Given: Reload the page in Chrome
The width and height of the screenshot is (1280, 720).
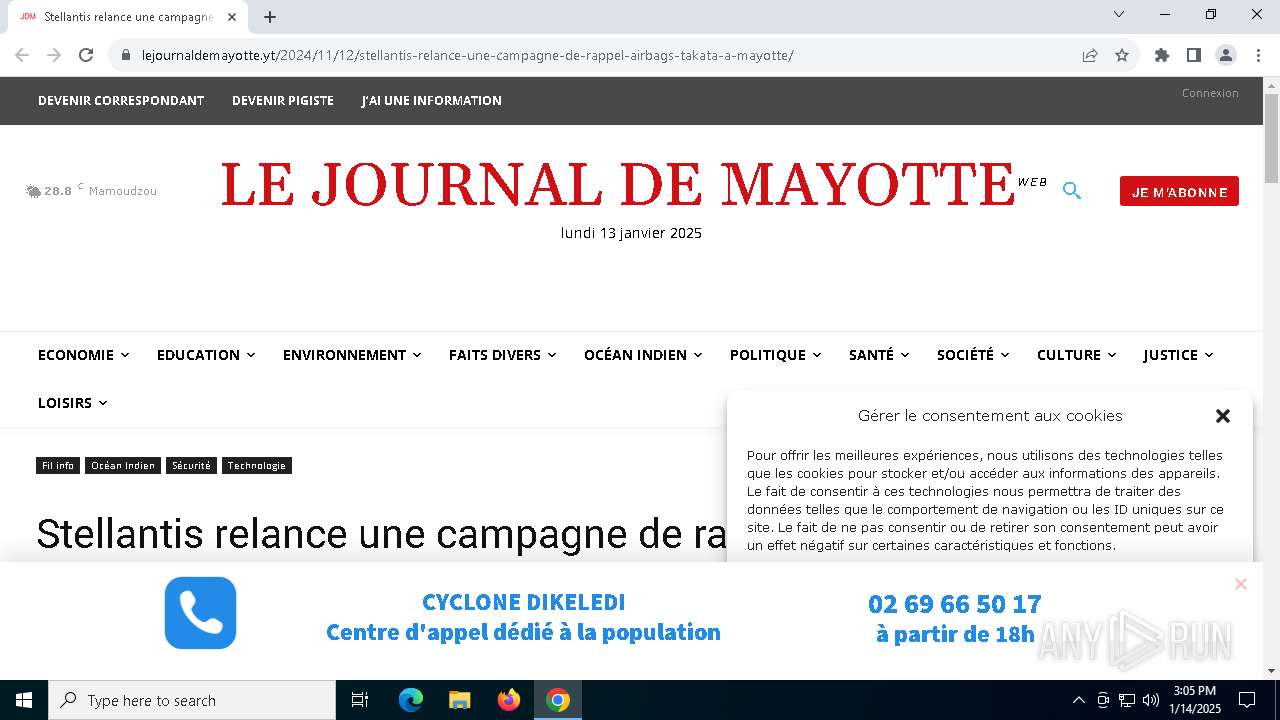Looking at the screenshot, I should [86, 55].
